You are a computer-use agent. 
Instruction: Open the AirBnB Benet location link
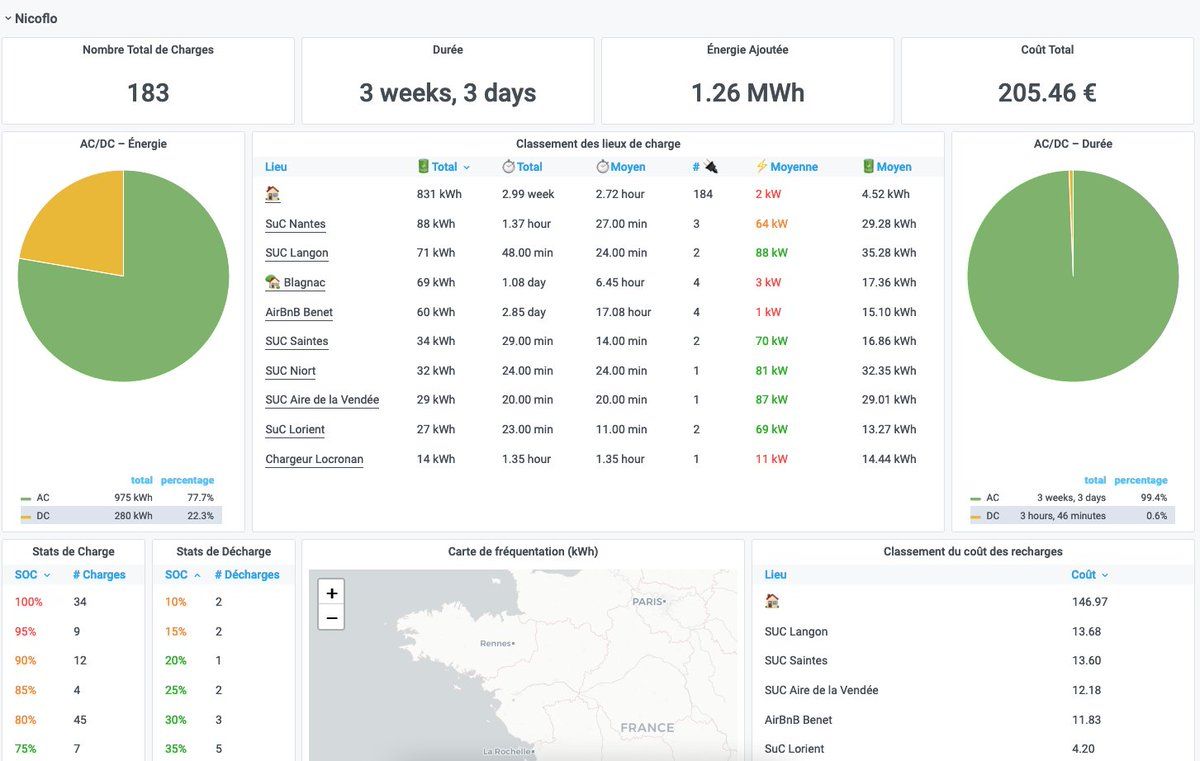pyautogui.click(x=299, y=312)
